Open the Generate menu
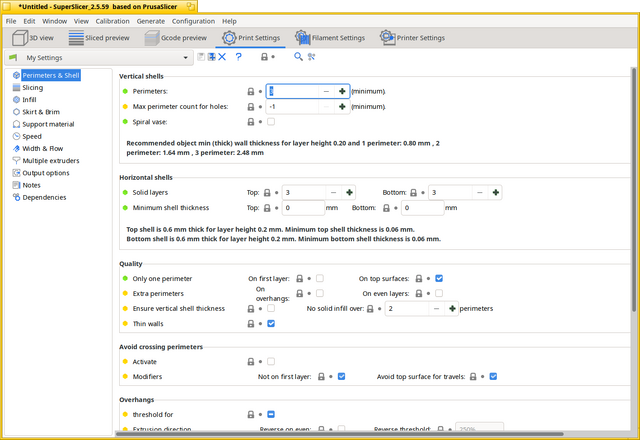This screenshot has width=640, height=440. [x=151, y=21]
